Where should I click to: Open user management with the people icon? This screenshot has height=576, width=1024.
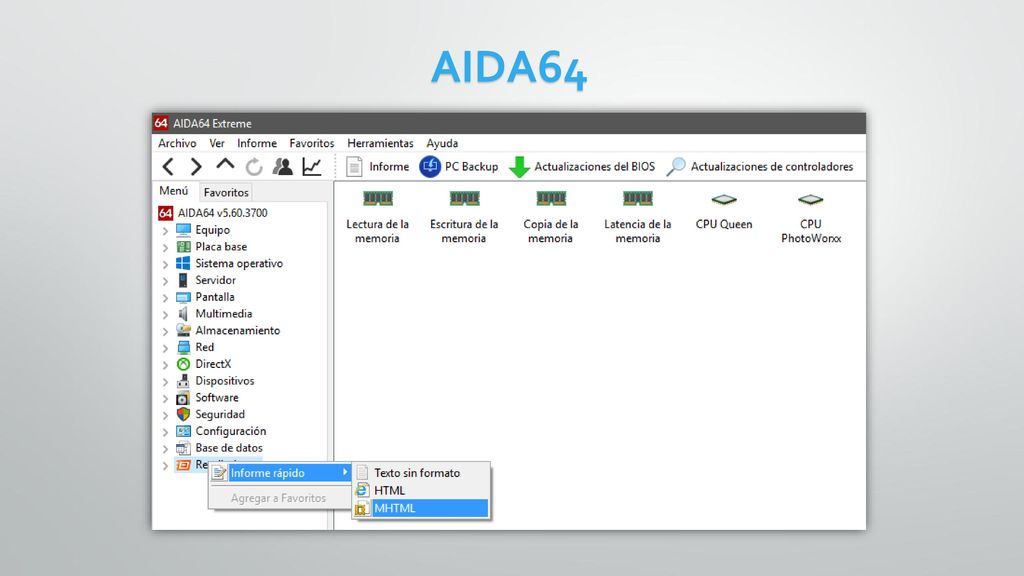coord(283,167)
